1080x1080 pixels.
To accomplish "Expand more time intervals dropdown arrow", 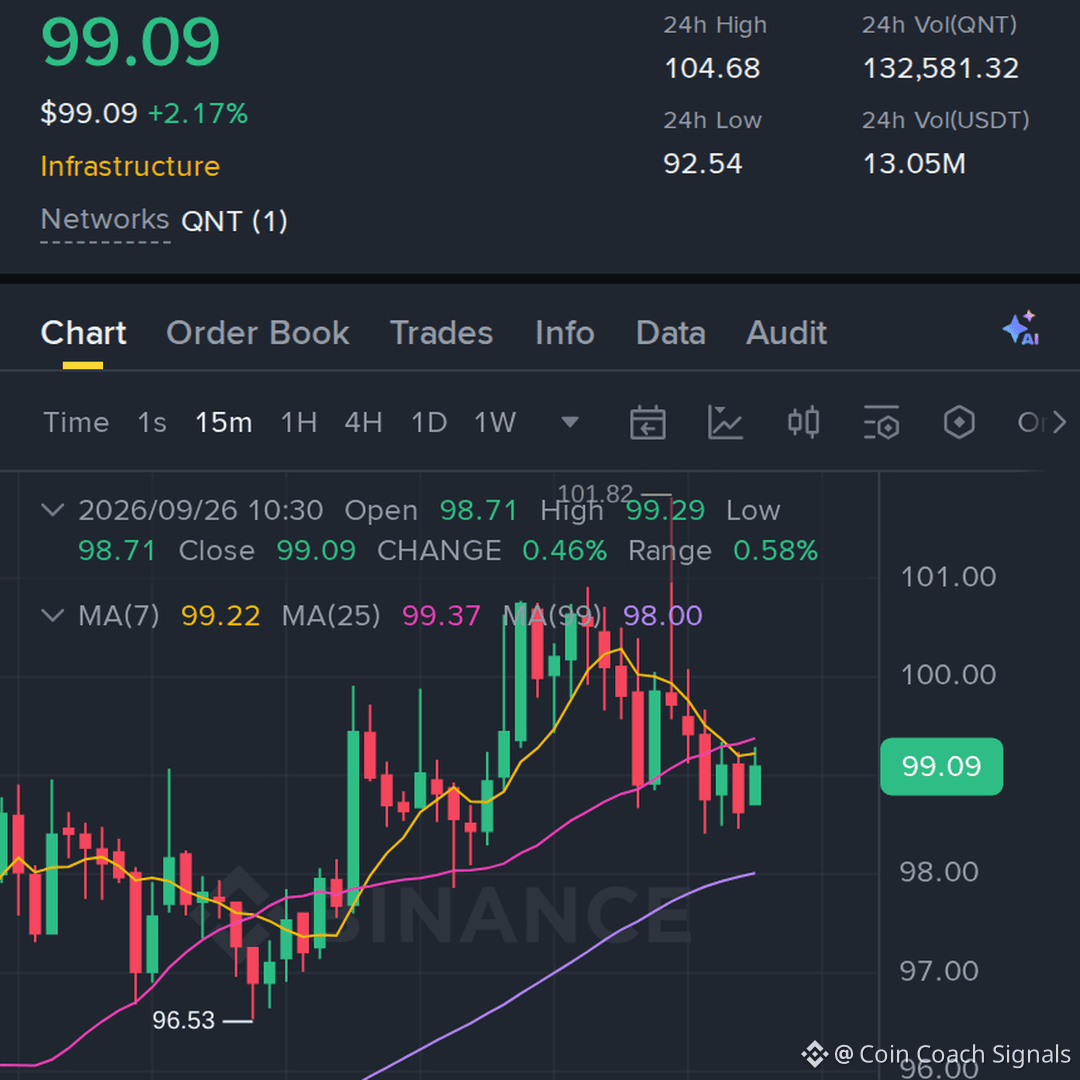I will [x=570, y=422].
